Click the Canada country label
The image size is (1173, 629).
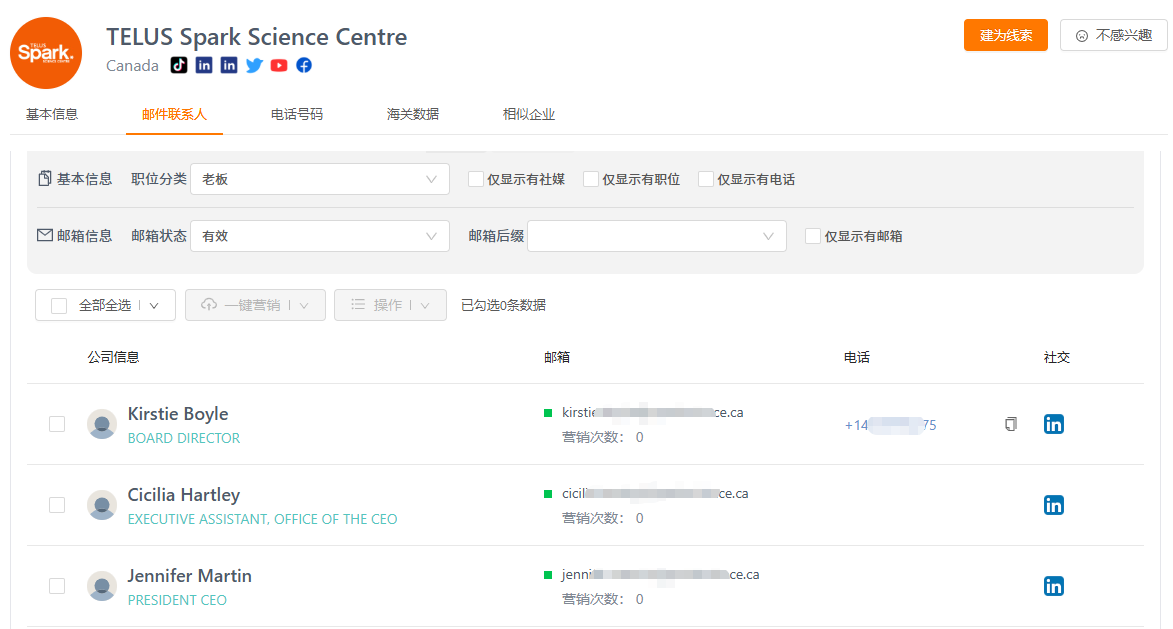click(x=132, y=65)
